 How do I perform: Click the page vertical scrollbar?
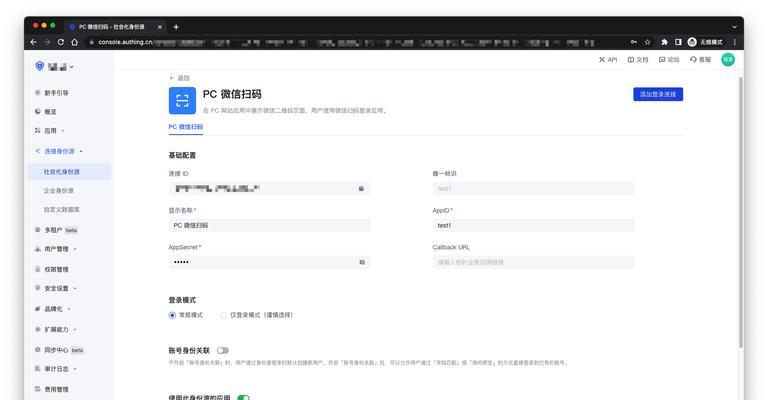tap(741, 212)
